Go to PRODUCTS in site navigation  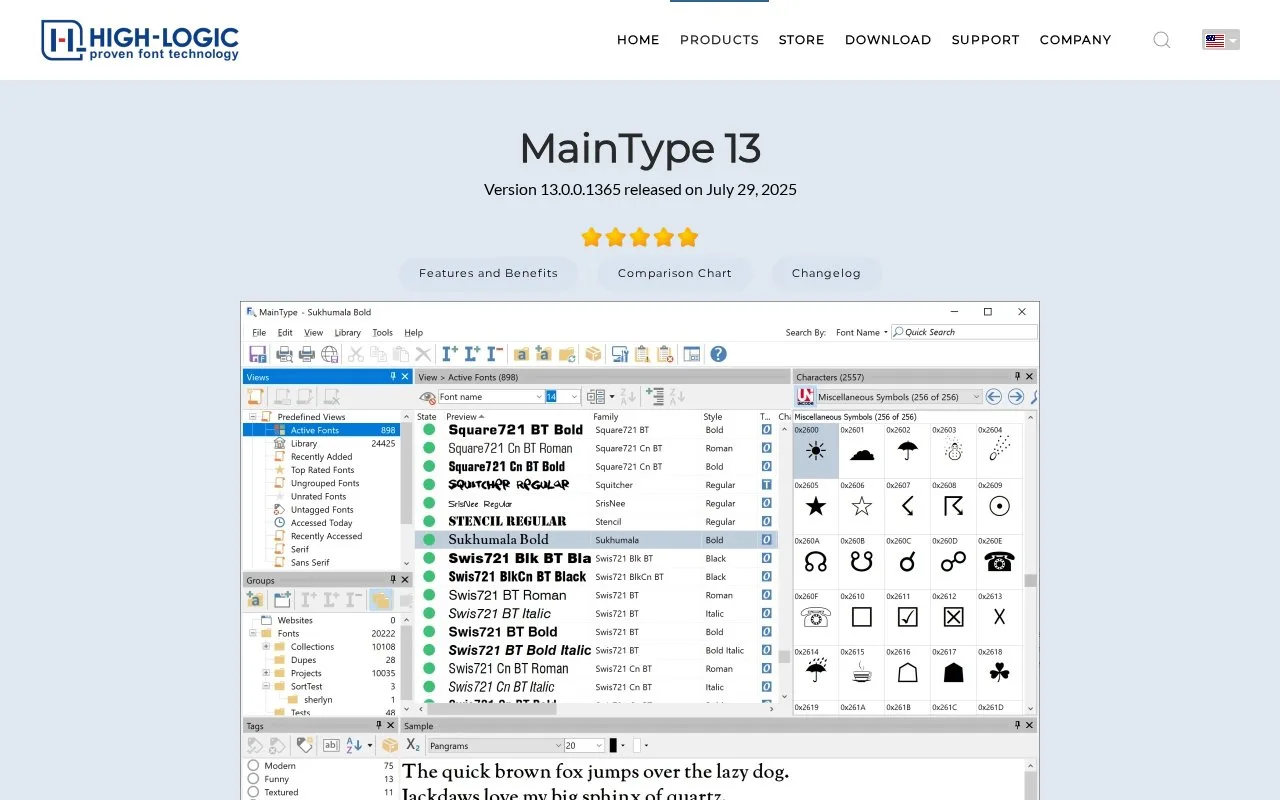click(719, 40)
